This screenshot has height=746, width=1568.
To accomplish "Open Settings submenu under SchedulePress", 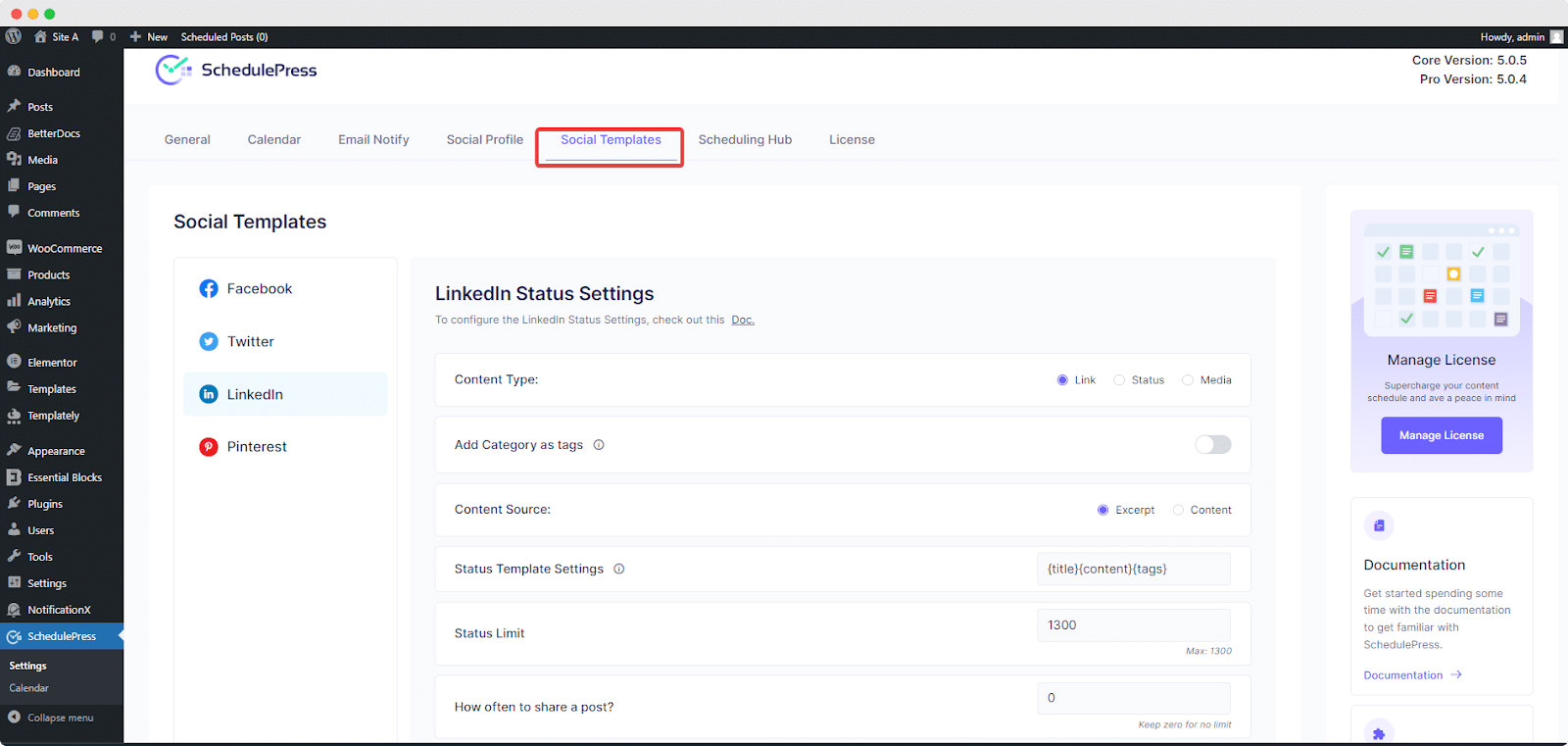I will pyautogui.click(x=27, y=666).
